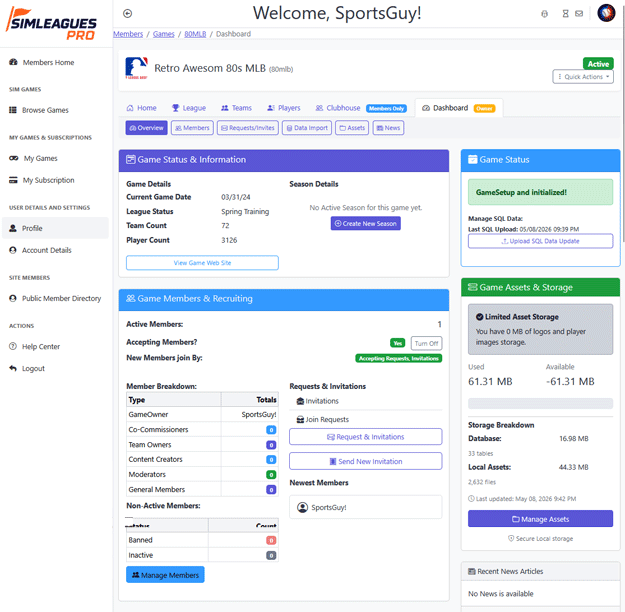Switch to the Home tab
The image size is (625, 612).
click(142, 108)
